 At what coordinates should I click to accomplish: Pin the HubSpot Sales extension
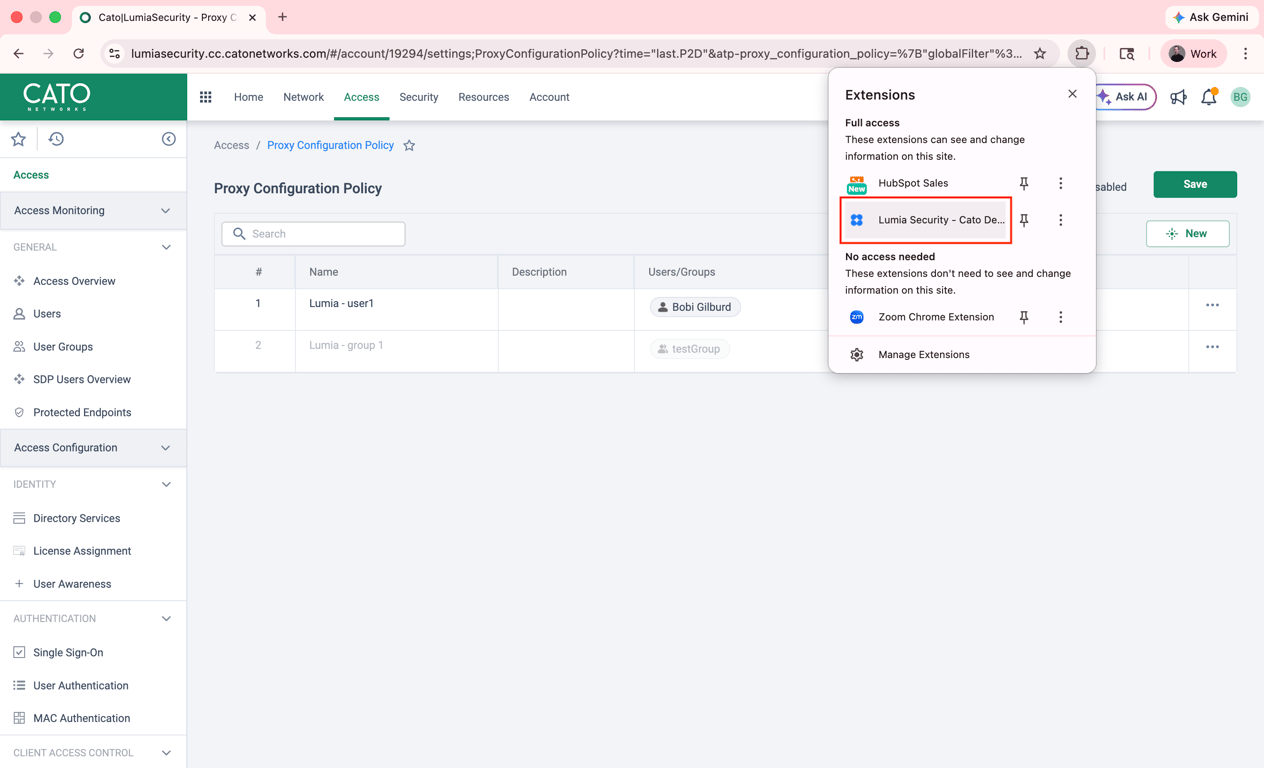click(x=1024, y=183)
